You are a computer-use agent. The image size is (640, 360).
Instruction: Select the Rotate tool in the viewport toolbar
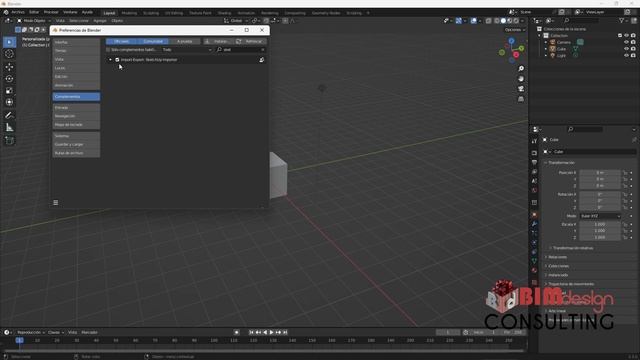click(x=9, y=78)
